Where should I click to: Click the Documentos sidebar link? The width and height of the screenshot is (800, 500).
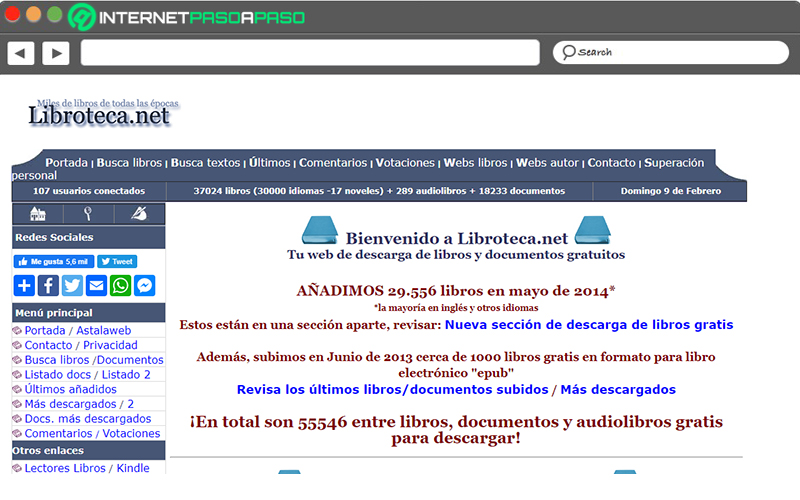point(130,360)
